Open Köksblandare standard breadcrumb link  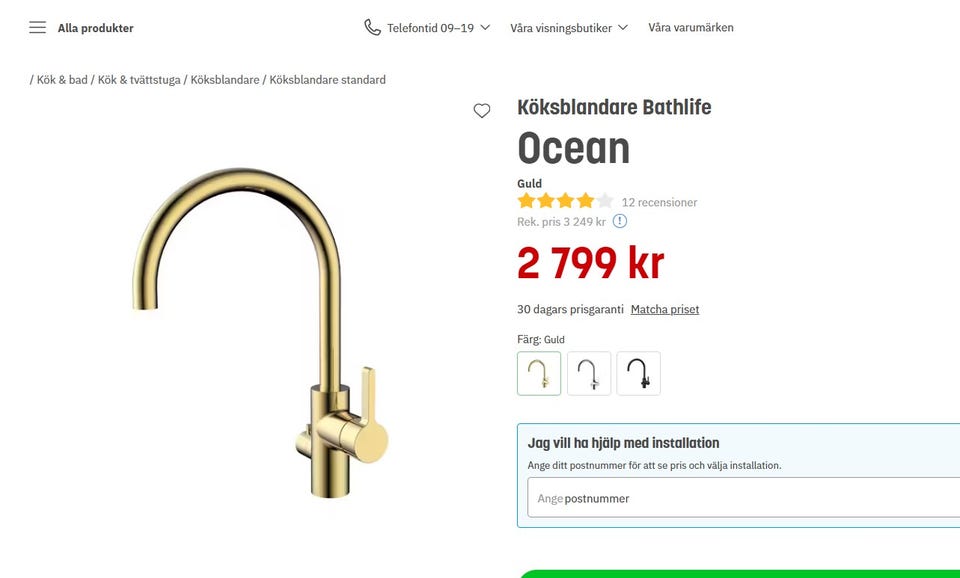coord(328,80)
